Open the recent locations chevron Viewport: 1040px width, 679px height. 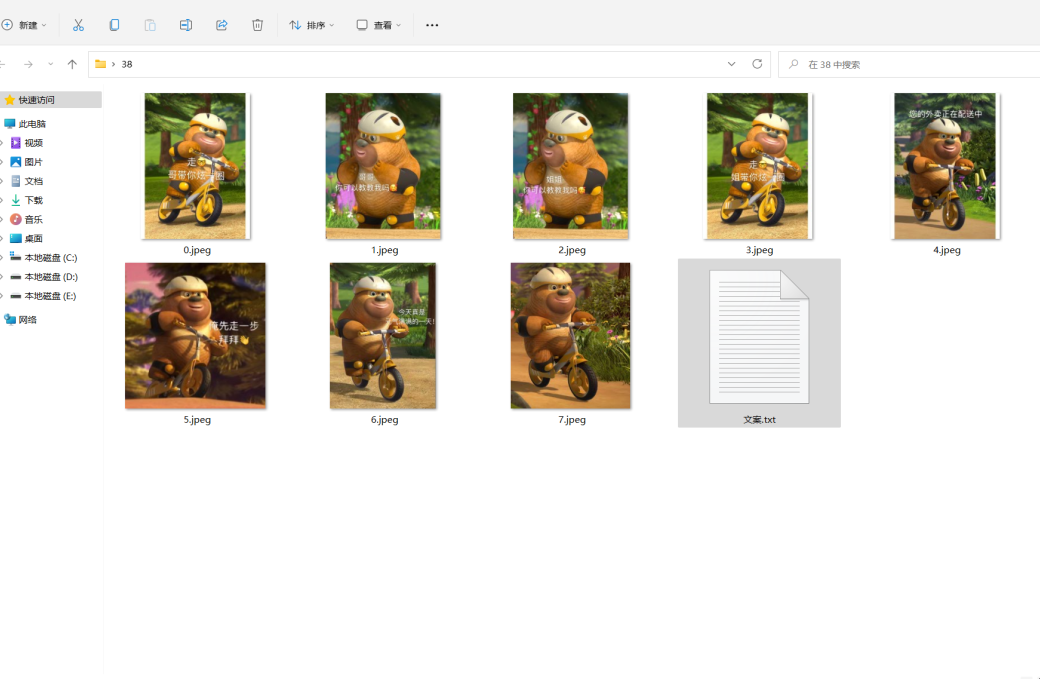click(50, 64)
